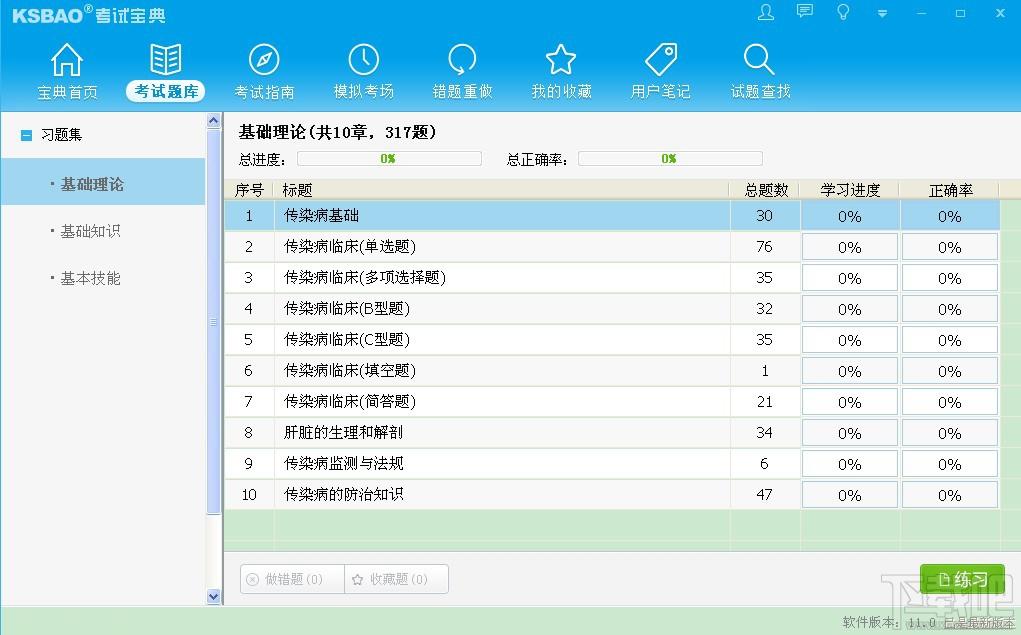1021x635 pixels.
Task: Sort by the 学习进度 column header
Action: [850, 190]
